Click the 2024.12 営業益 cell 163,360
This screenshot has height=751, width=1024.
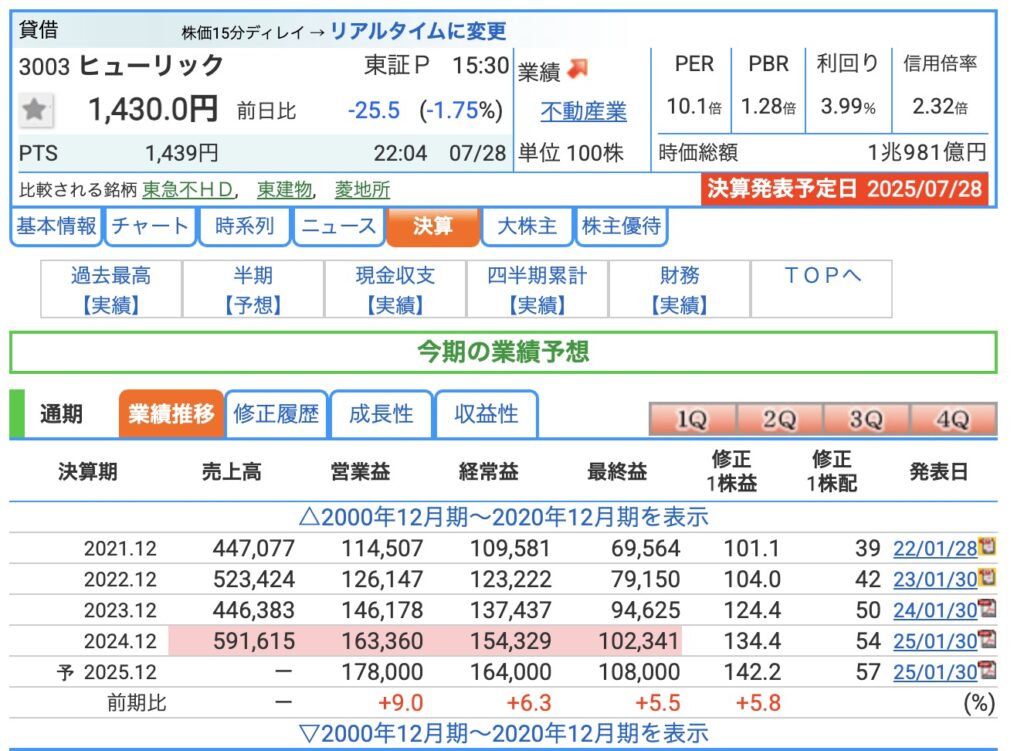click(383, 641)
